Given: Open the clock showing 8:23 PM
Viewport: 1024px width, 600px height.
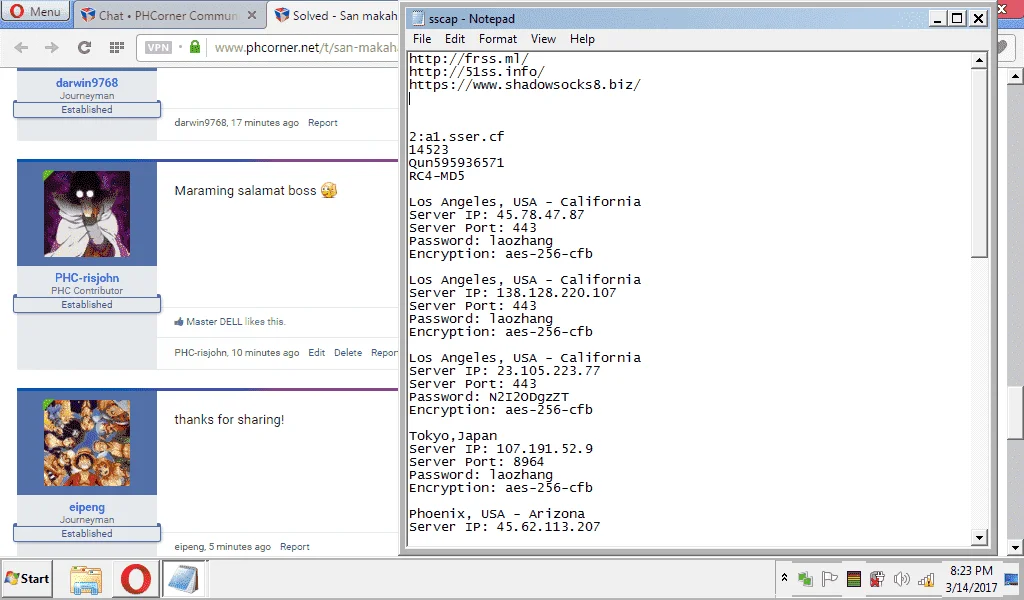Looking at the screenshot, I should [971, 579].
